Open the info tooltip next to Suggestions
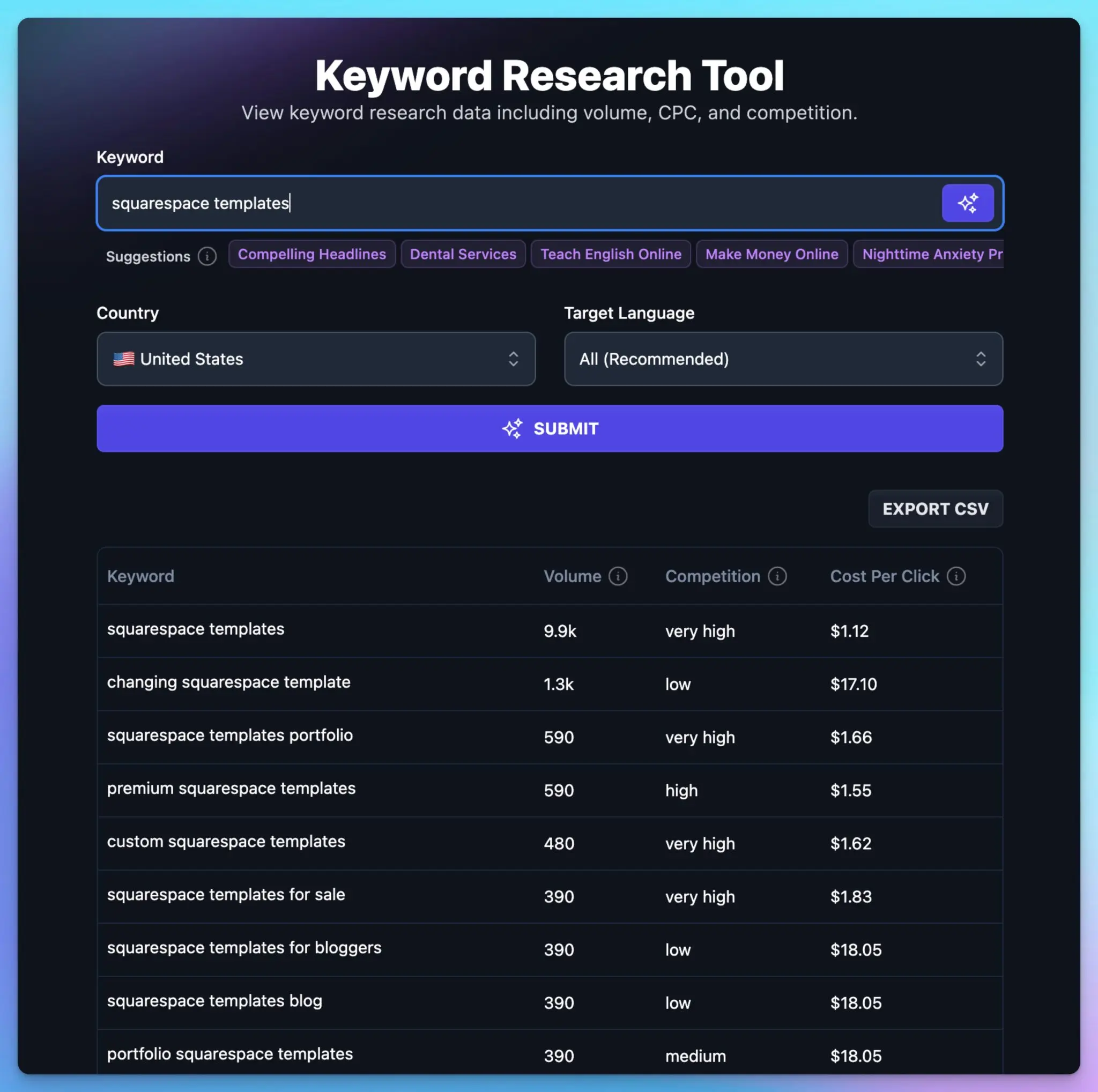The height and width of the screenshot is (1092, 1098). tap(207, 256)
